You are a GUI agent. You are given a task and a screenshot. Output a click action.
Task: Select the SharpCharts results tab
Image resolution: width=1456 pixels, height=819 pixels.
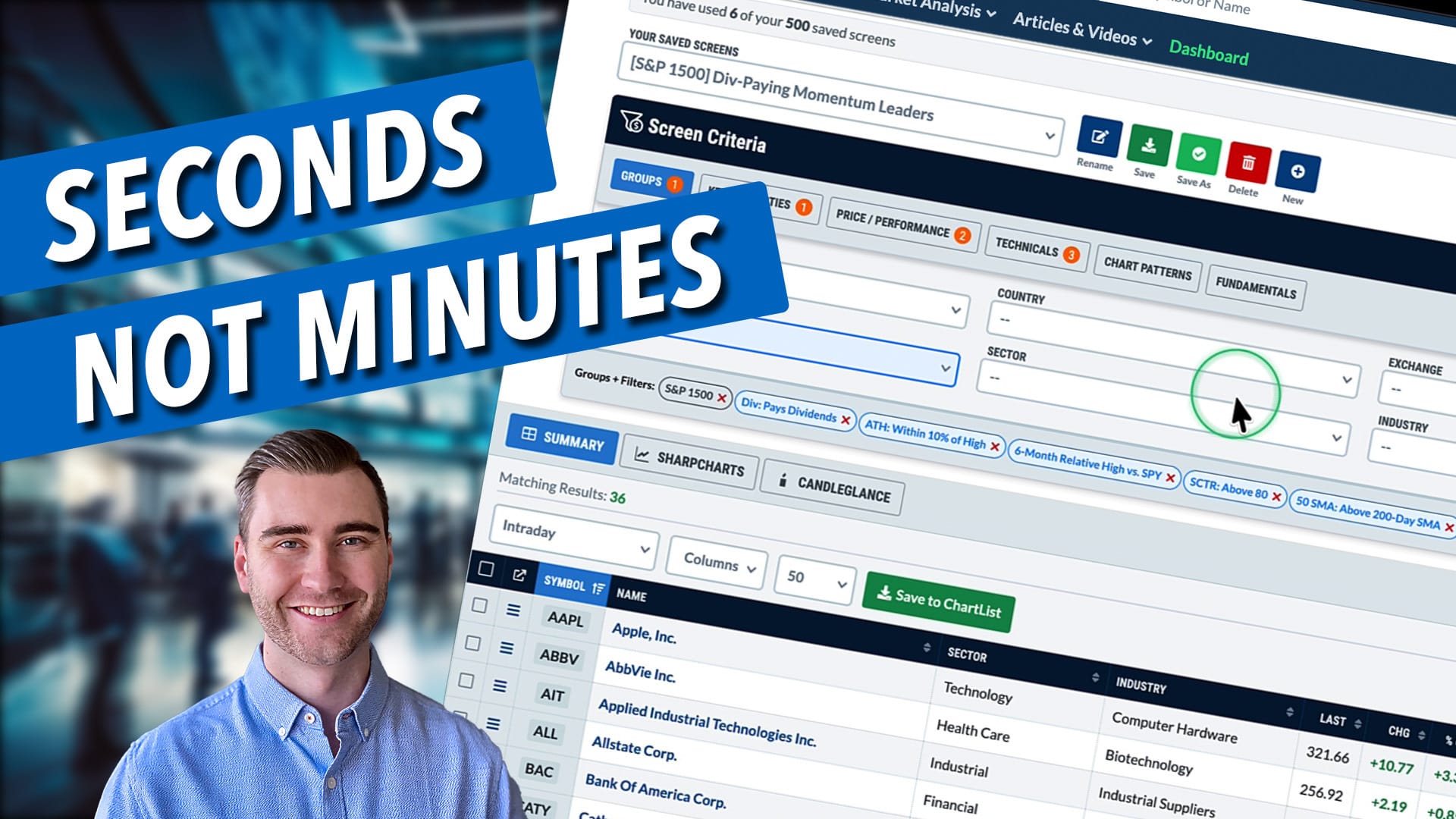[x=689, y=460]
